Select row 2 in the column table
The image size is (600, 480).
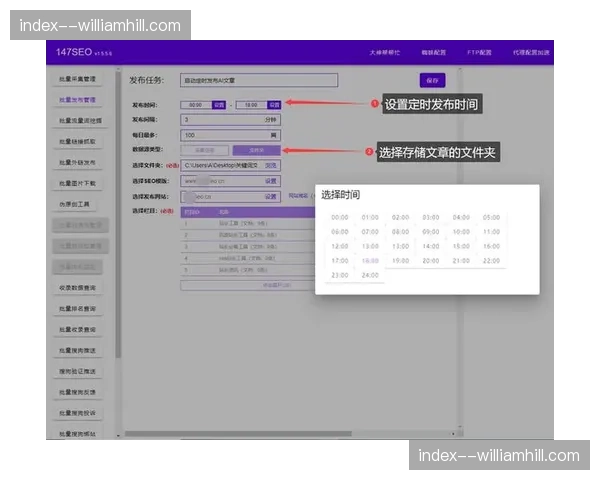point(248,235)
